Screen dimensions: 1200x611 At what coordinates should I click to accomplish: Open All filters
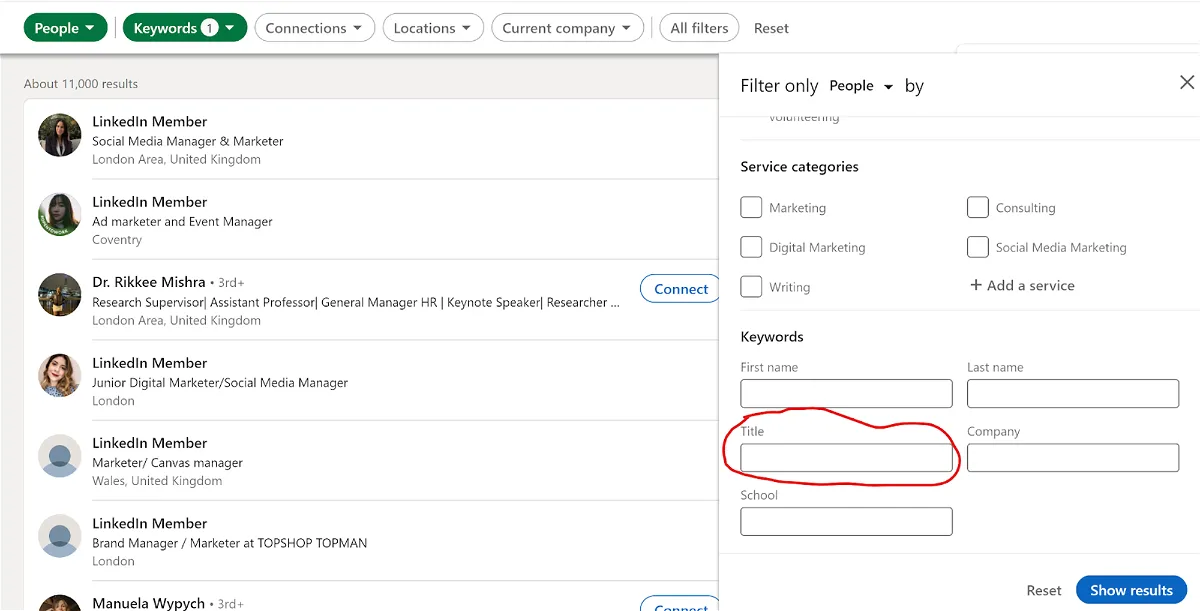click(x=699, y=28)
